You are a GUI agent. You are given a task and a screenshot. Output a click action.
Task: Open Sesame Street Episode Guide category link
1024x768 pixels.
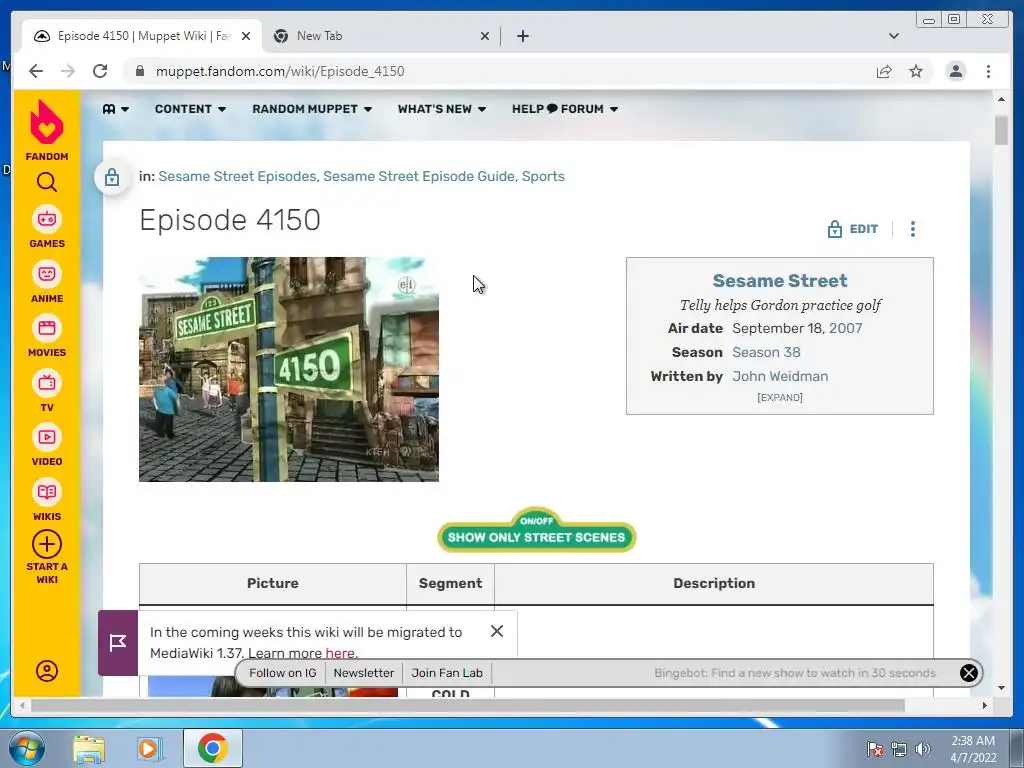[x=419, y=176]
